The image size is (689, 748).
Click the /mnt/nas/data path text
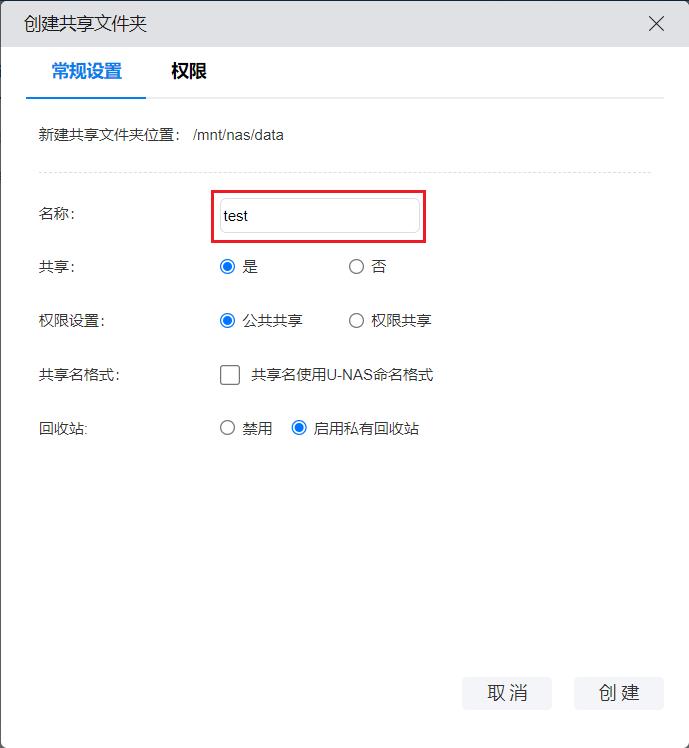pyautogui.click(x=238, y=134)
